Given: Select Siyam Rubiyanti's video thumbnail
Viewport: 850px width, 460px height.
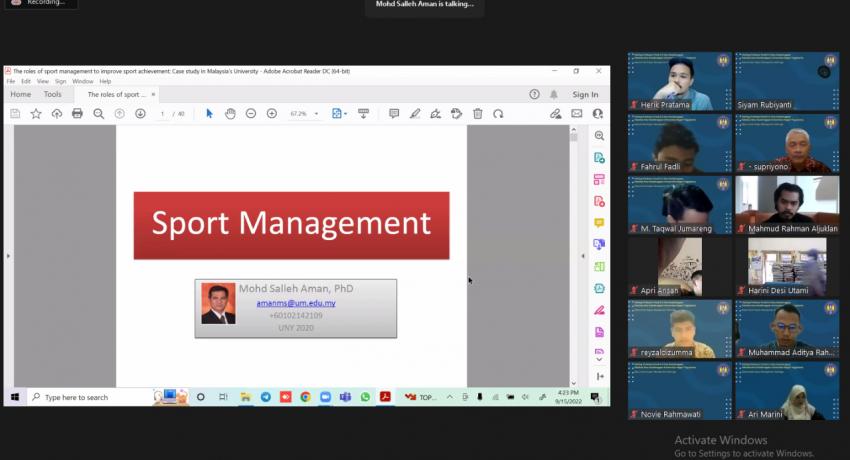Looking at the screenshot, I should click(787, 81).
